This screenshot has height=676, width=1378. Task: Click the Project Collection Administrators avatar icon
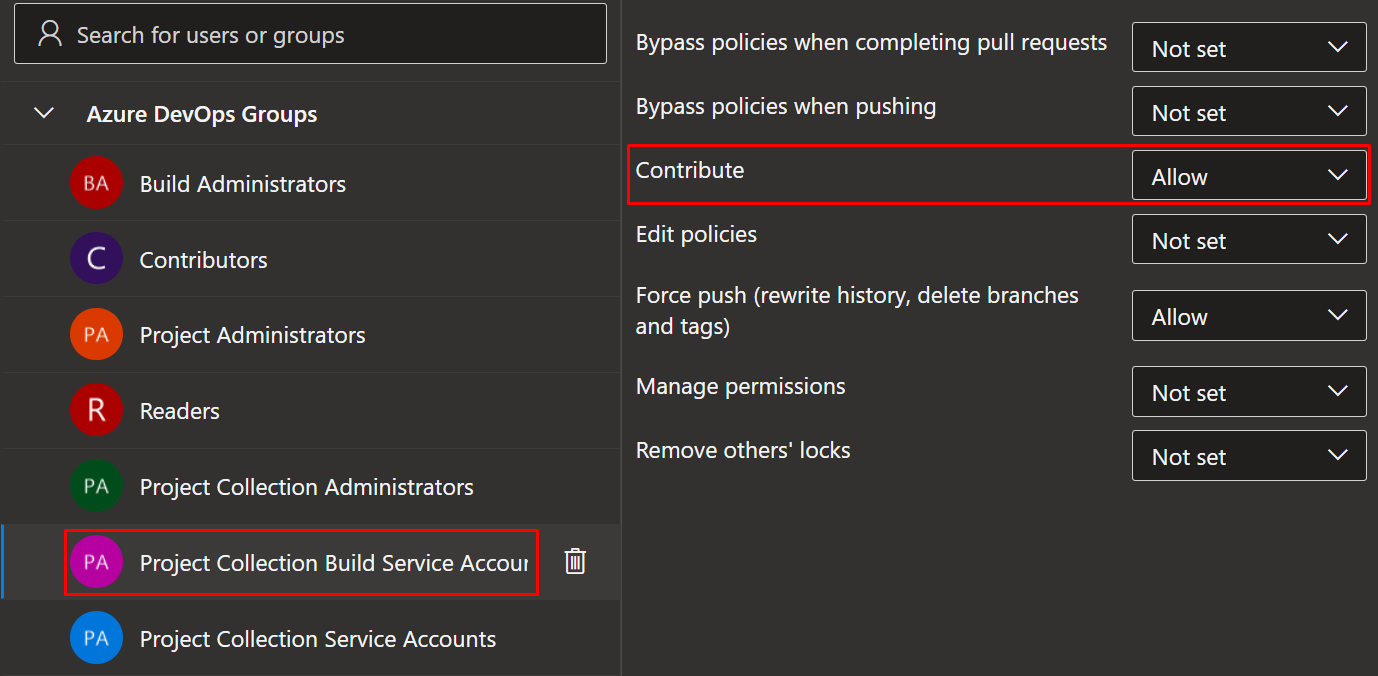pos(96,486)
